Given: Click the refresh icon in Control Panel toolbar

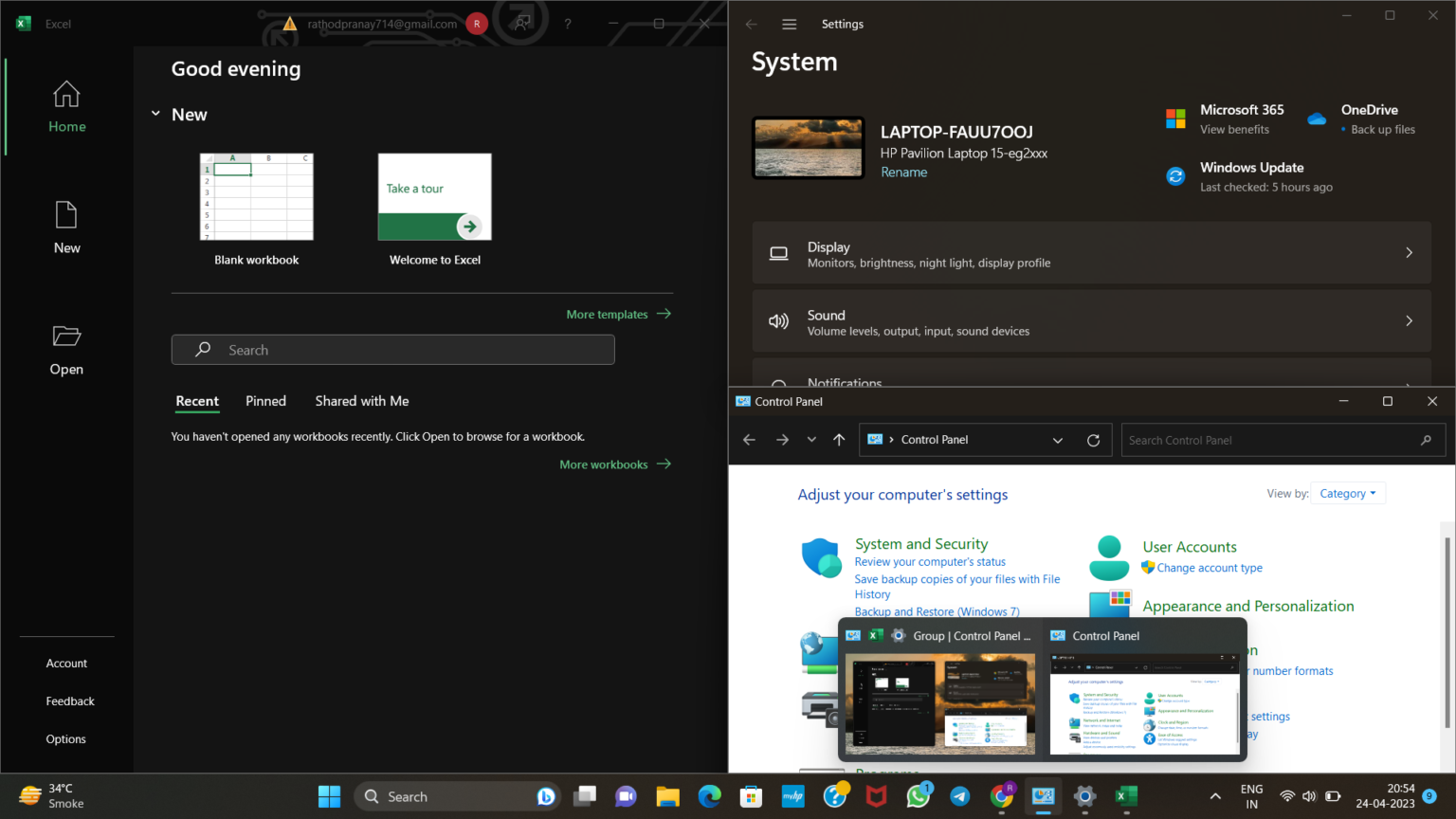Looking at the screenshot, I should click(x=1093, y=439).
